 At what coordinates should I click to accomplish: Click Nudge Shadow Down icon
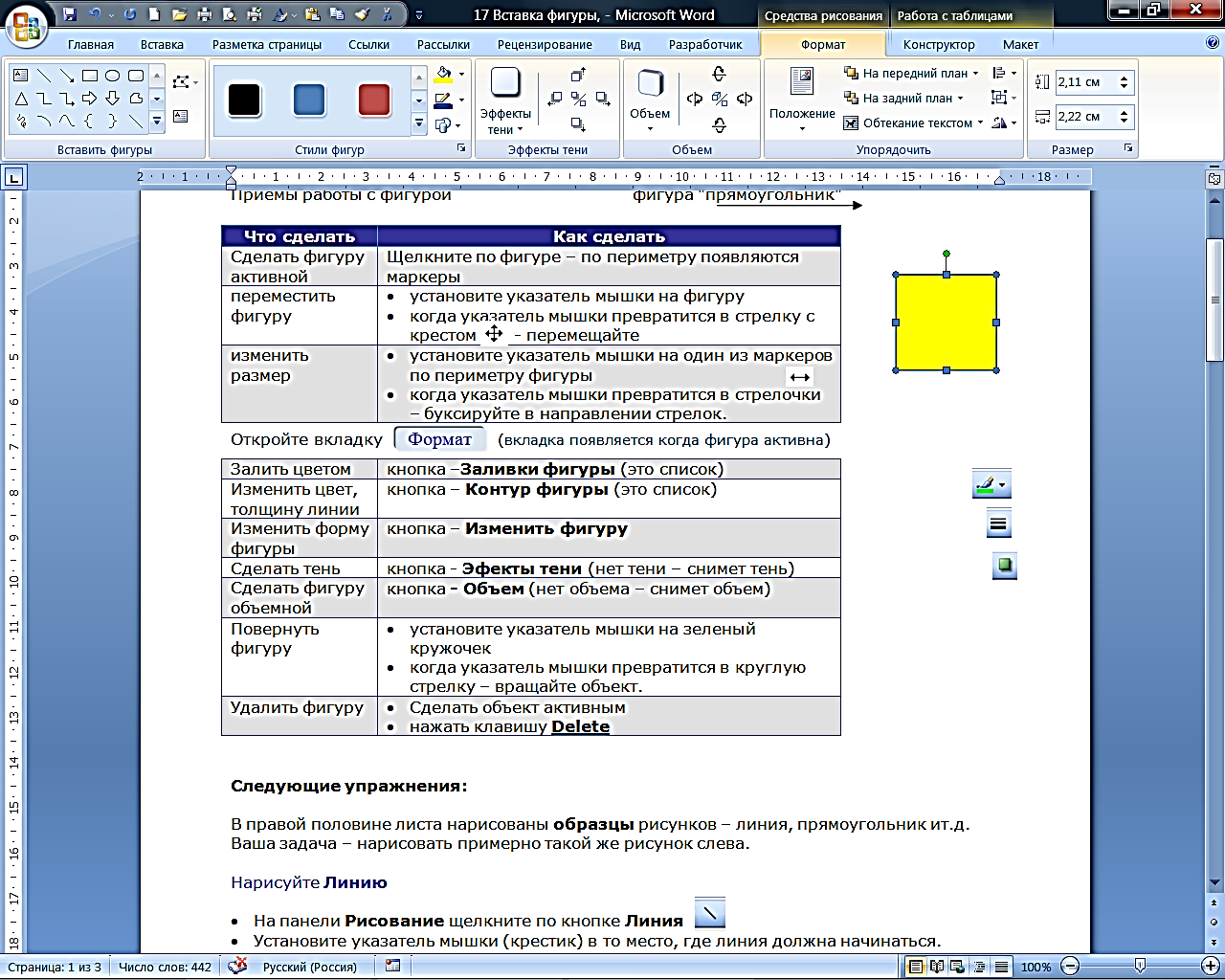(x=578, y=123)
